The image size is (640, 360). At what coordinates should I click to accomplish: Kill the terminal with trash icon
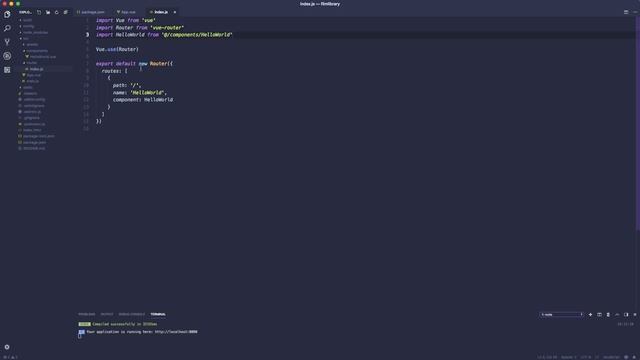(x=608, y=315)
